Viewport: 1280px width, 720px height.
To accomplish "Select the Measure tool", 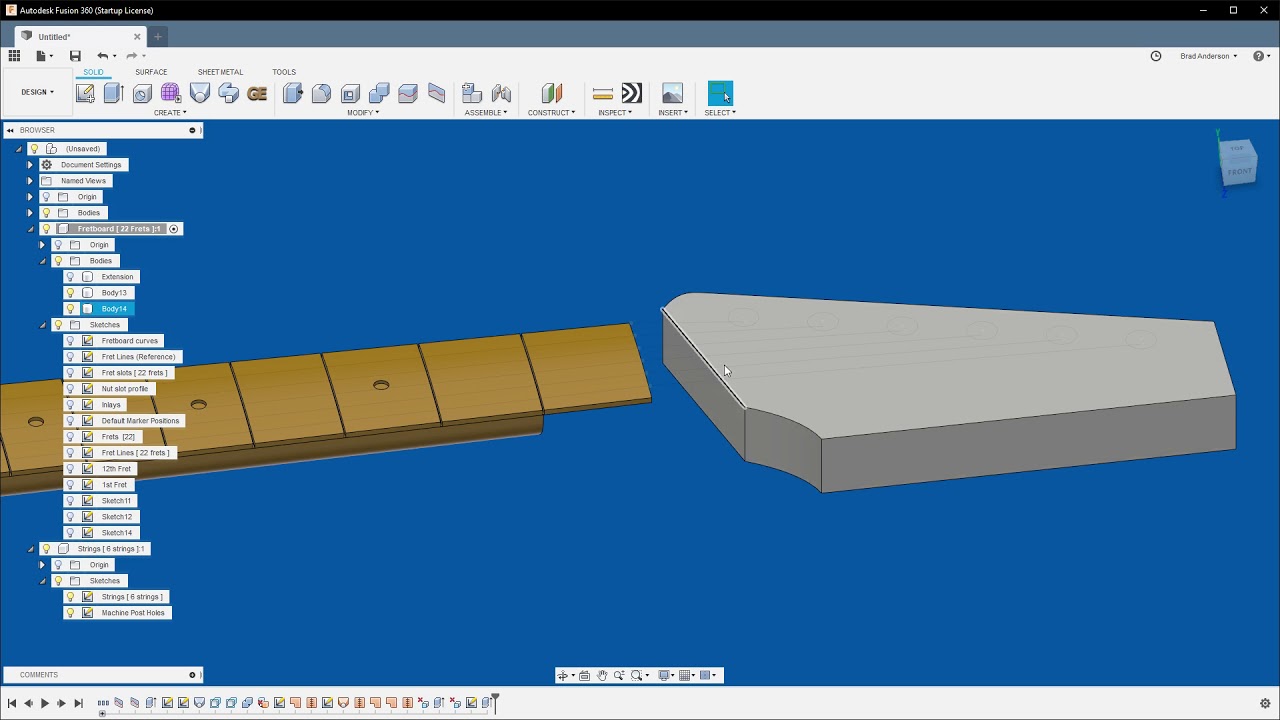I will tap(603, 93).
